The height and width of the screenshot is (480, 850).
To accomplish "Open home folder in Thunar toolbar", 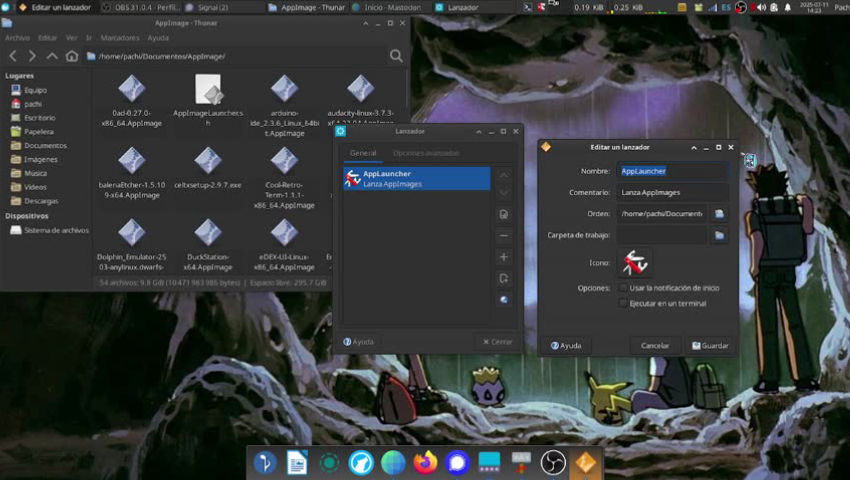I will pyautogui.click(x=72, y=56).
